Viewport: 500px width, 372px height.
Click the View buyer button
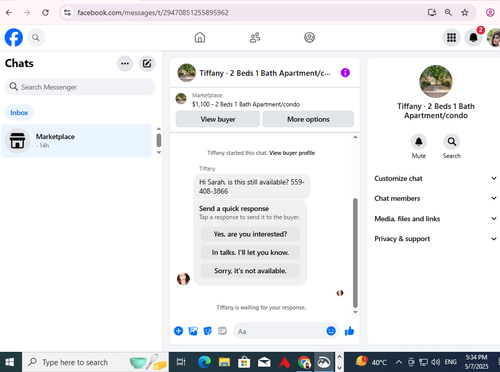pyautogui.click(x=218, y=119)
